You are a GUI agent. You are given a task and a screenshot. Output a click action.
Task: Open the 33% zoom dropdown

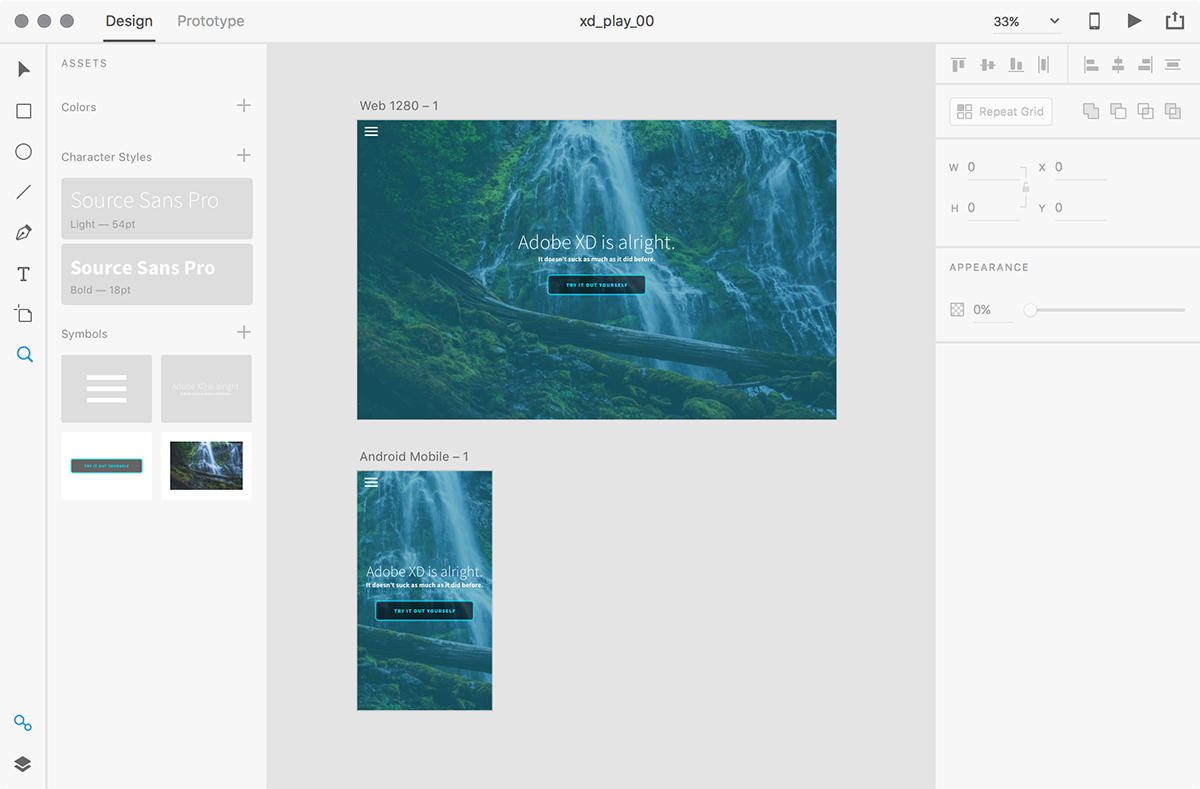(x=1026, y=21)
